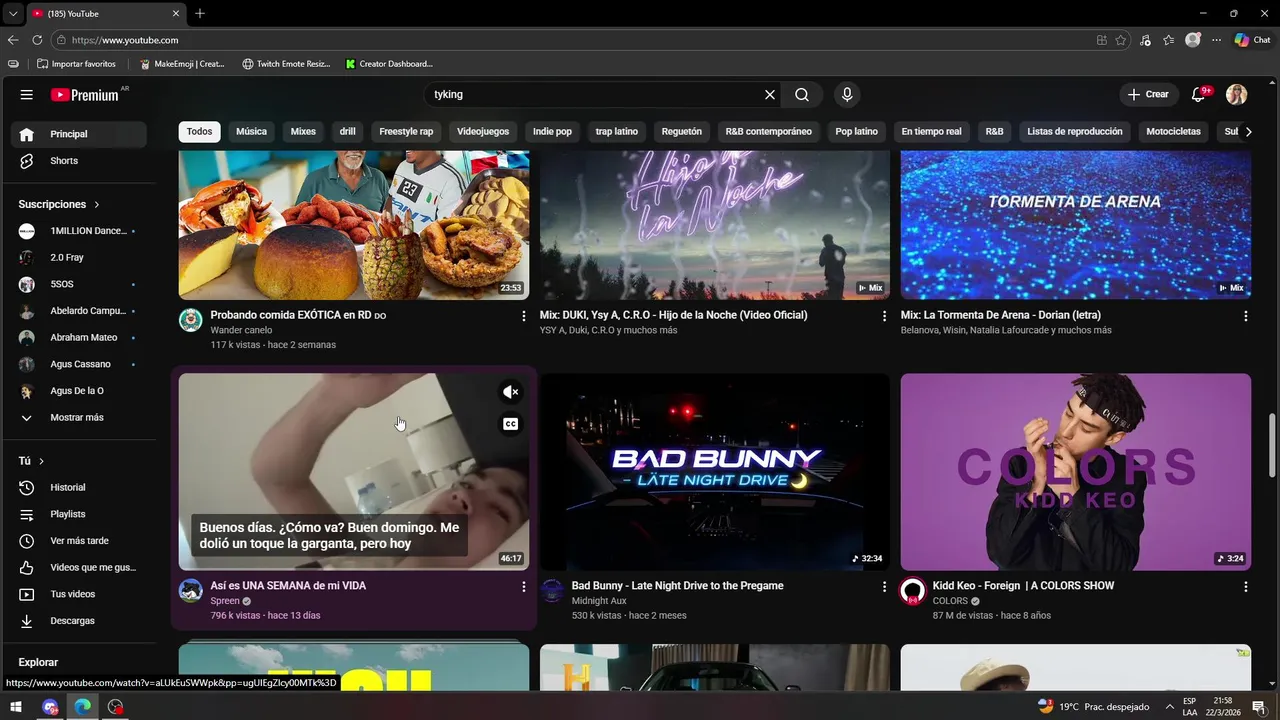
Task: Clear the search box with X icon
Action: pos(770,94)
